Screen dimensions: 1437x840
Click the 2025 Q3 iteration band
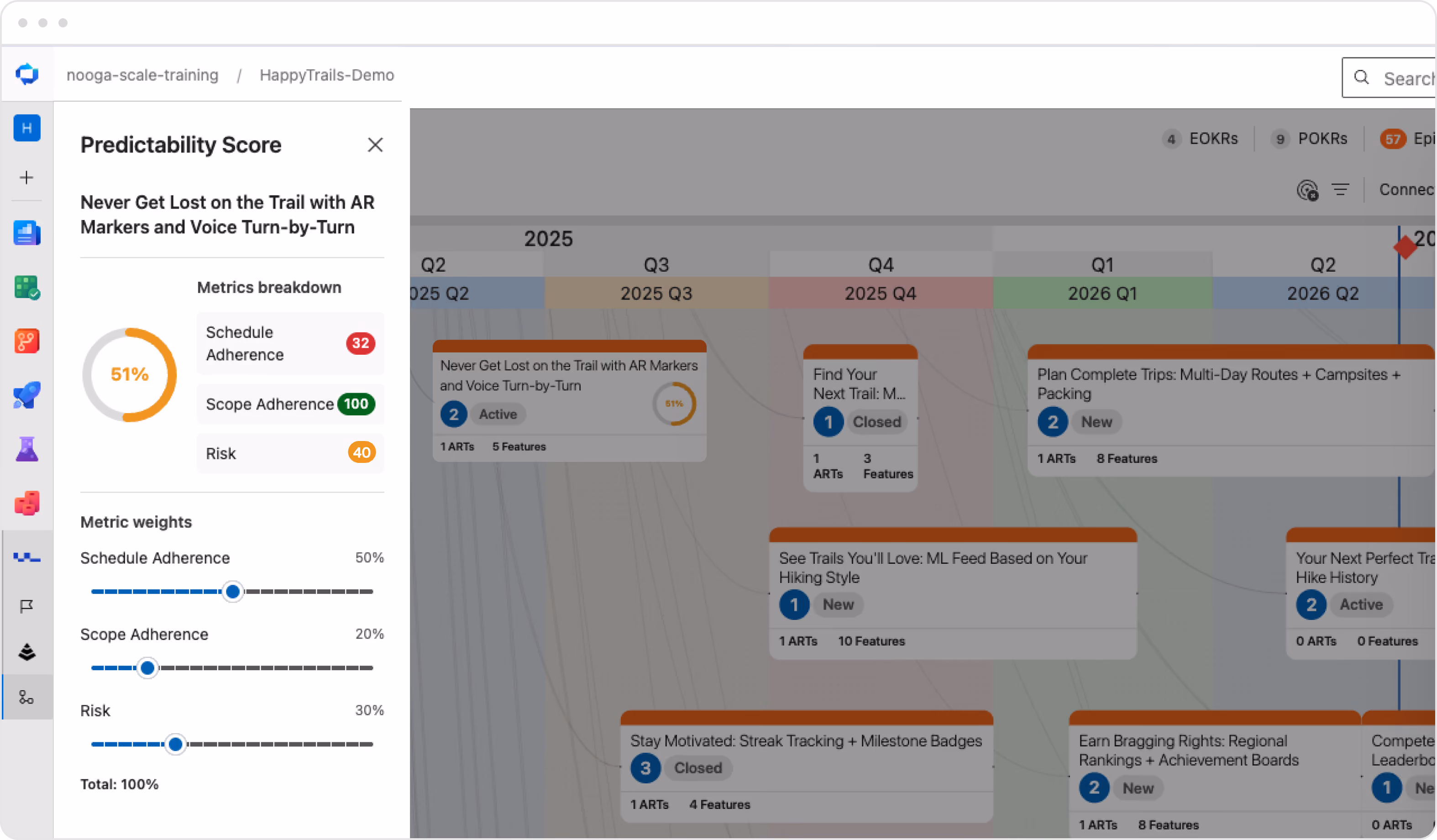656,293
